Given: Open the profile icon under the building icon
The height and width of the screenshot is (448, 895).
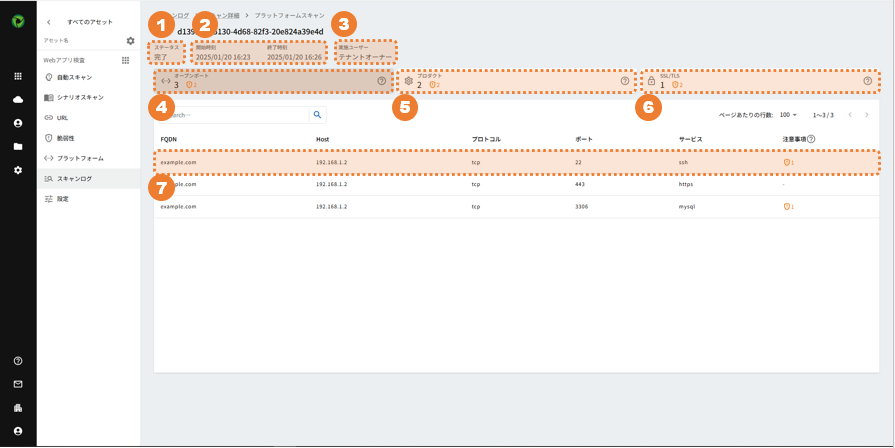Looking at the screenshot, I should [x=18, y=431].
